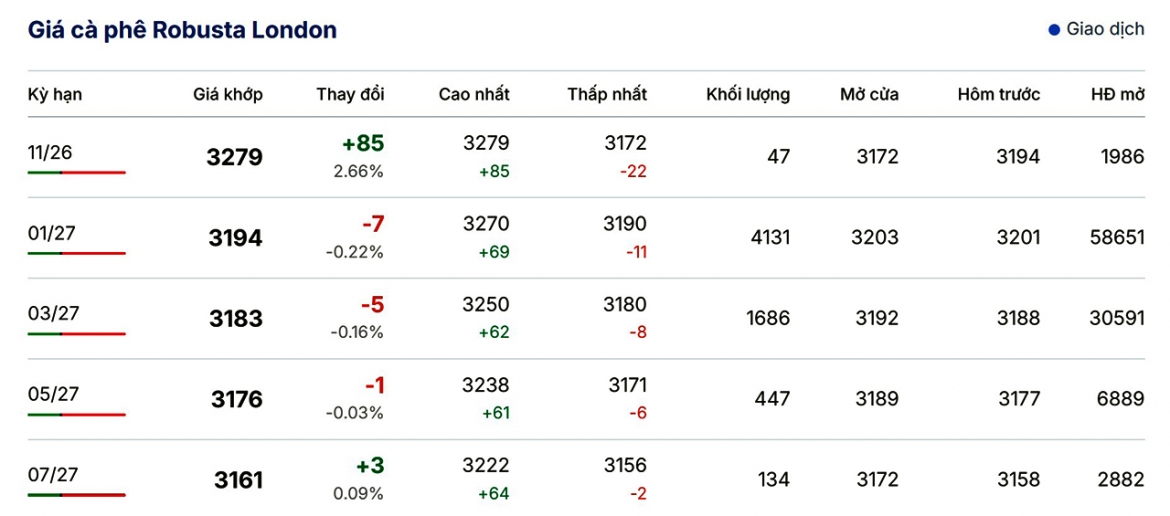1170x516 pixels.
Task: Click the 58651 open interest value
Action: click(1117, 238)
